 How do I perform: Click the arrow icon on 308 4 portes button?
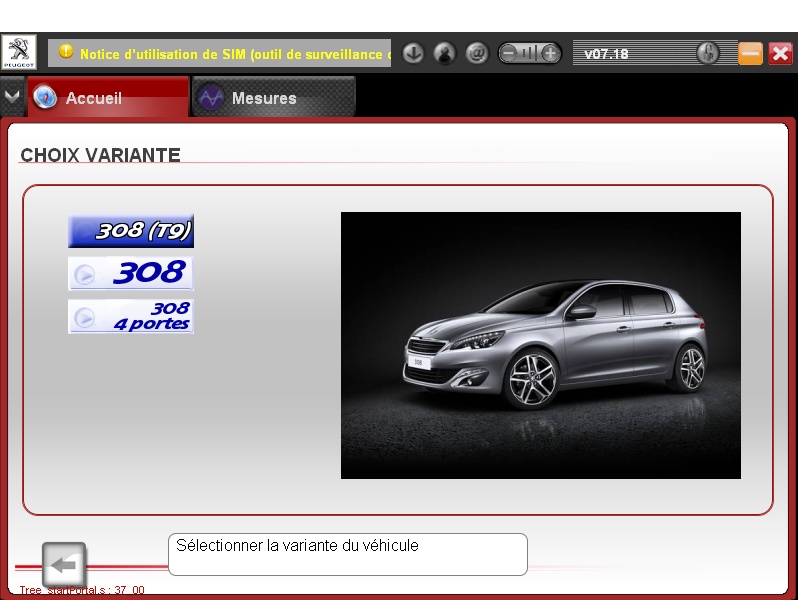(x=85, y=318)
